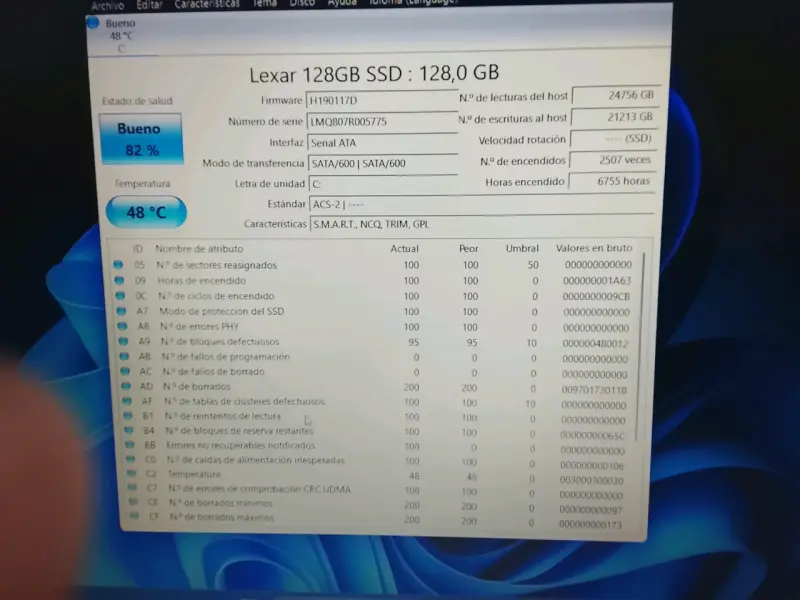Select raw value 00970173011B
This screenshot has height=600, width=800.
[594, 390]
